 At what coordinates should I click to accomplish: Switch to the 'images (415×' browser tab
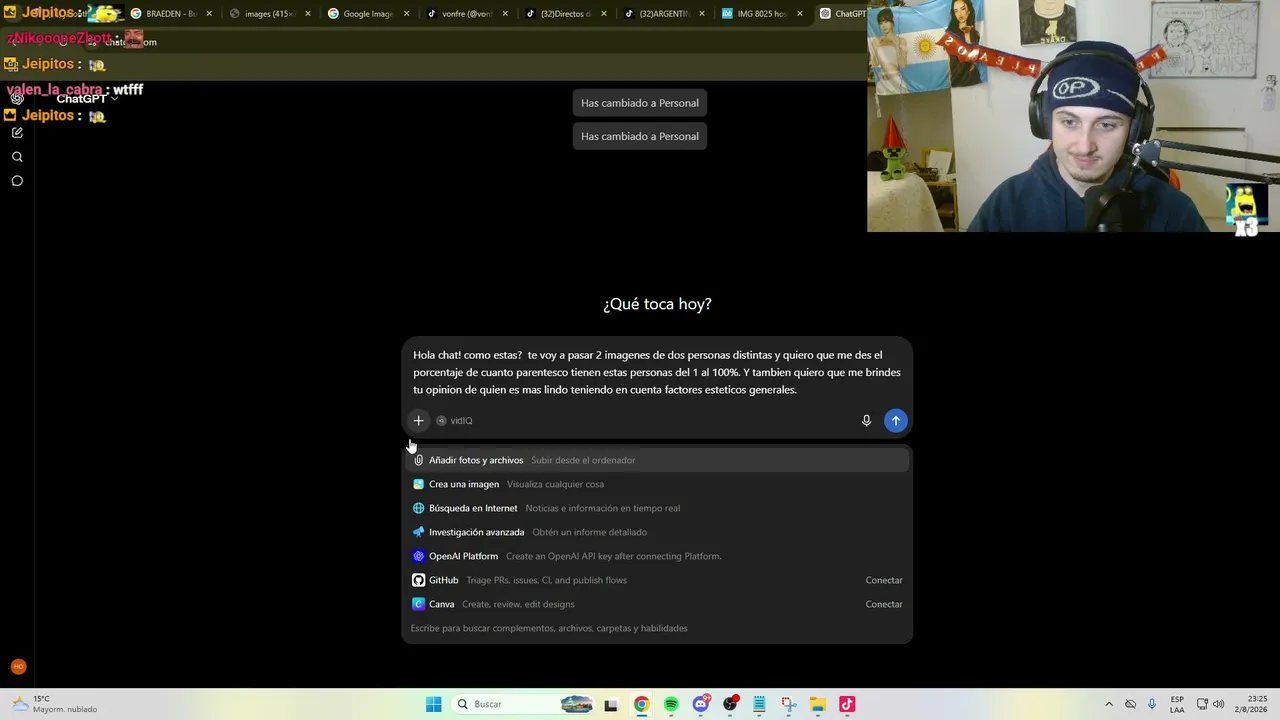coord(270,14)
